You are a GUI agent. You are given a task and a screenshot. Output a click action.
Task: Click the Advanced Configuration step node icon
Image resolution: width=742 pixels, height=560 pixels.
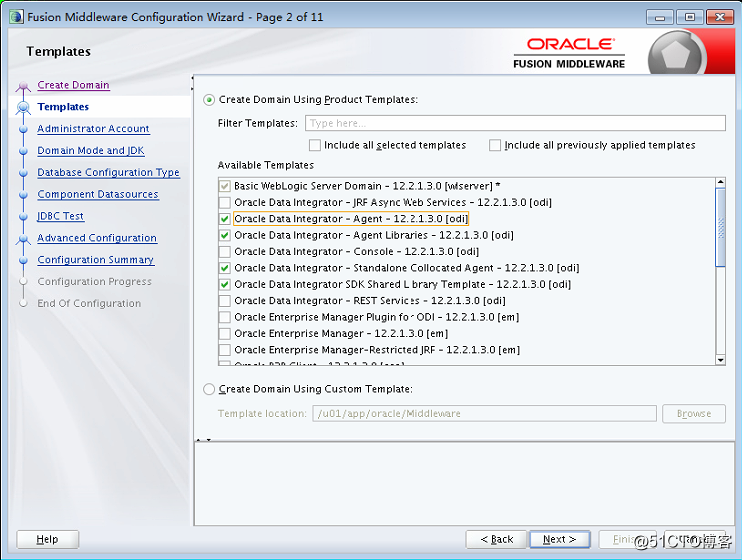(x=23, y=240)
